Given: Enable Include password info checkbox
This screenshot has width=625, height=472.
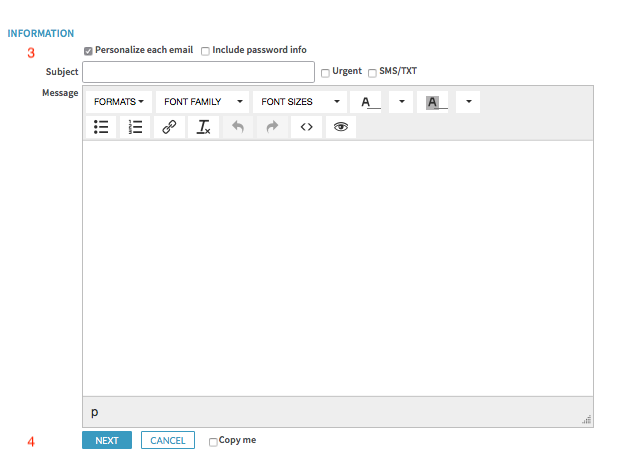Looking at the screenshot, I should pyautogui.click(x=205, y=51).
